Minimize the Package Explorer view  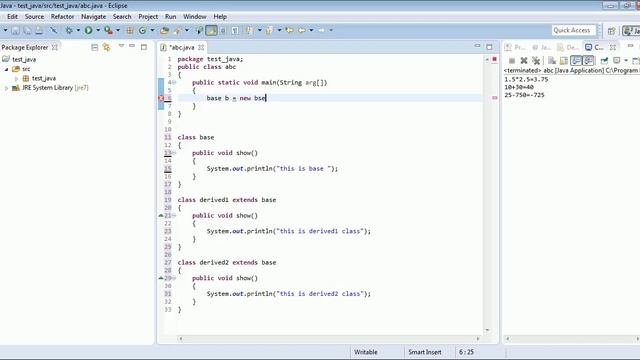pyautogui.click(x=132, y=46)
